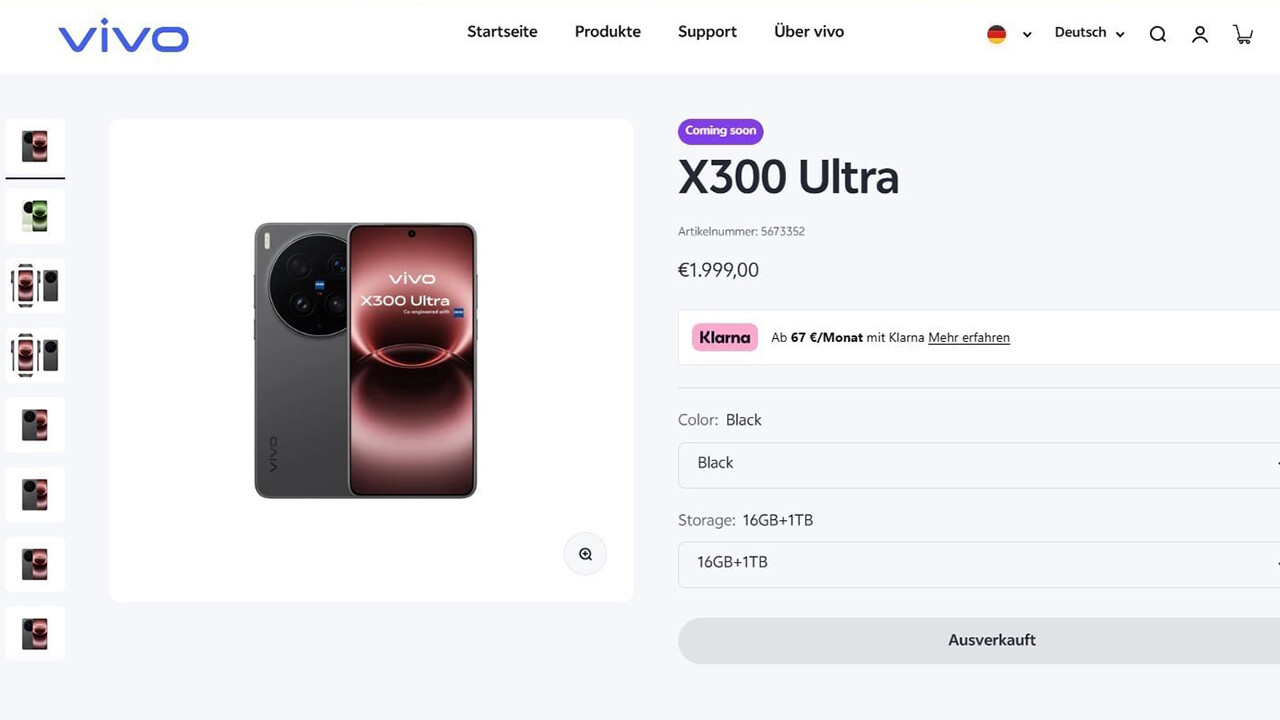Select the first product thumbnail

click(35, 147)
